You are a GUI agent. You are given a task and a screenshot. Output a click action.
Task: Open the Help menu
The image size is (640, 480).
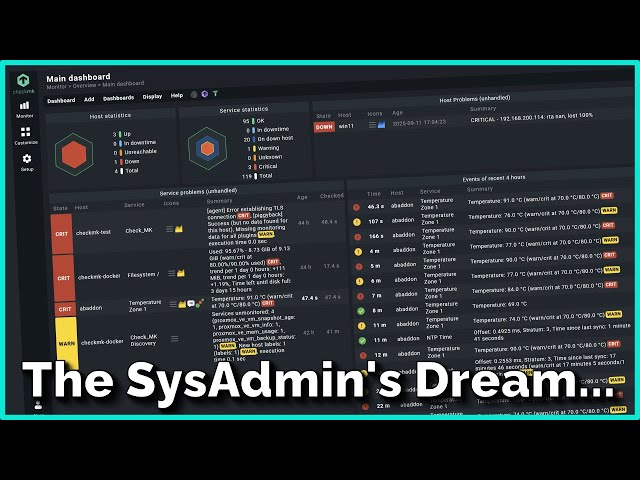click(176, 96)
